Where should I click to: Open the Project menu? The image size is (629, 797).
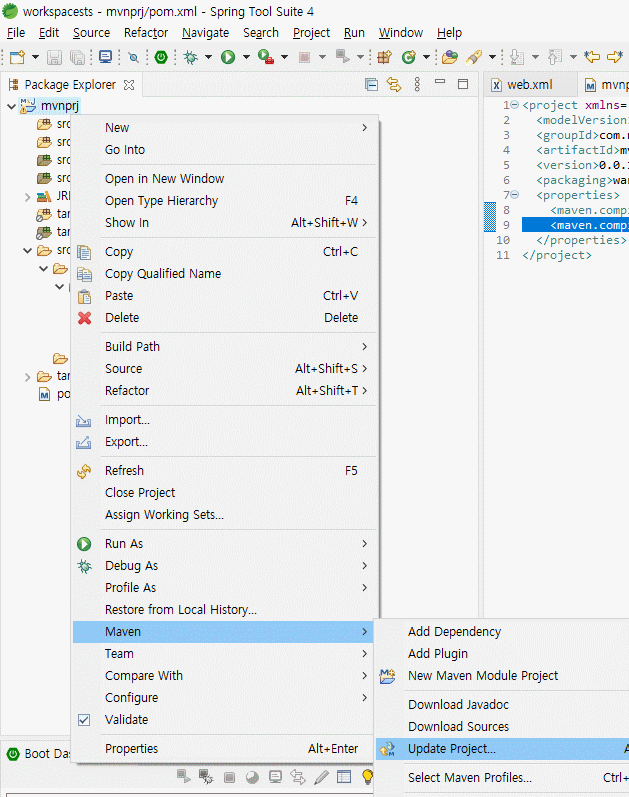coord(311,33)
